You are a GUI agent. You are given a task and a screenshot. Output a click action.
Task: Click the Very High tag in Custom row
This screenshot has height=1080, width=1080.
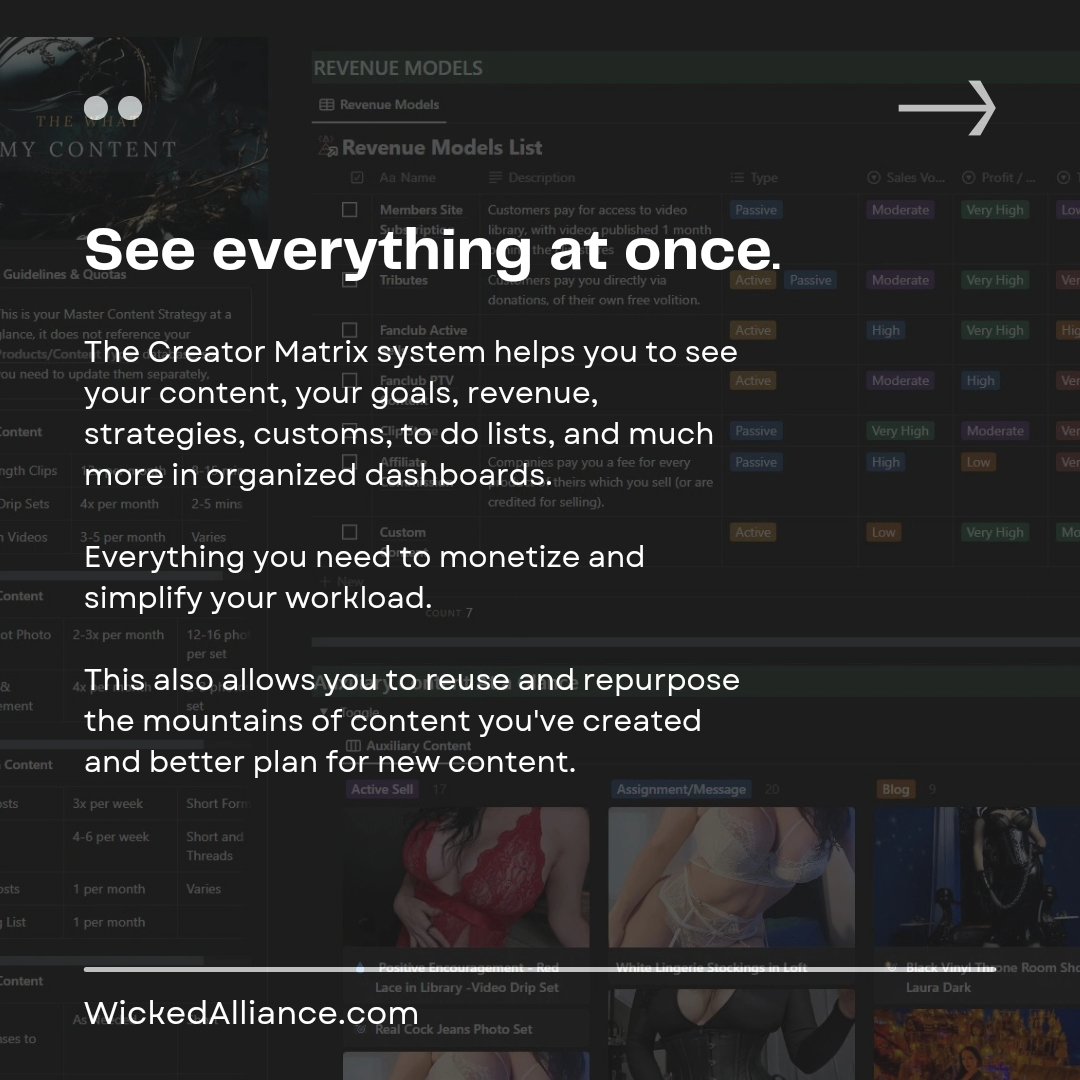tap(995, 532)
